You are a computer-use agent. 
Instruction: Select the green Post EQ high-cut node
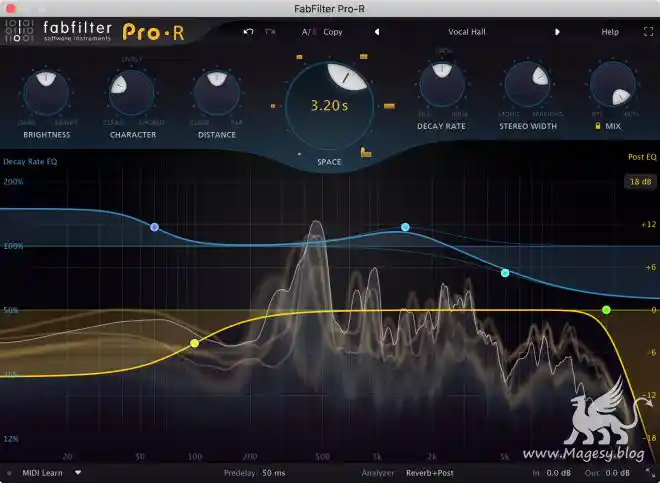click(x=606, y=310)
